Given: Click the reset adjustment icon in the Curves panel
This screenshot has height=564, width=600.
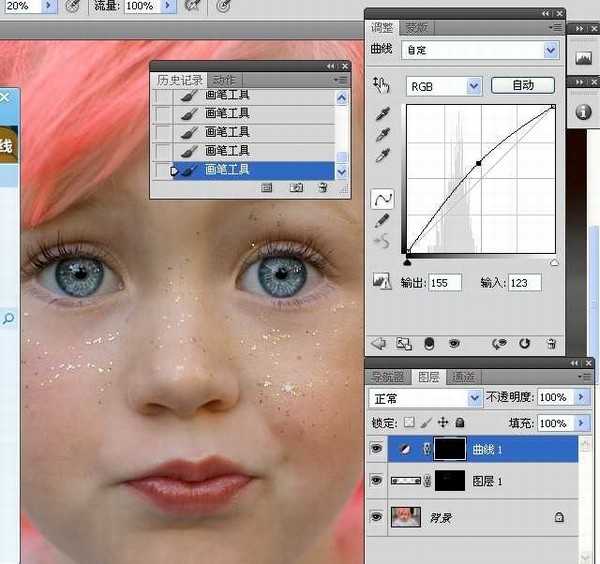Looking at the screenshot, I should pyautogui.click(x=525, y=343).
